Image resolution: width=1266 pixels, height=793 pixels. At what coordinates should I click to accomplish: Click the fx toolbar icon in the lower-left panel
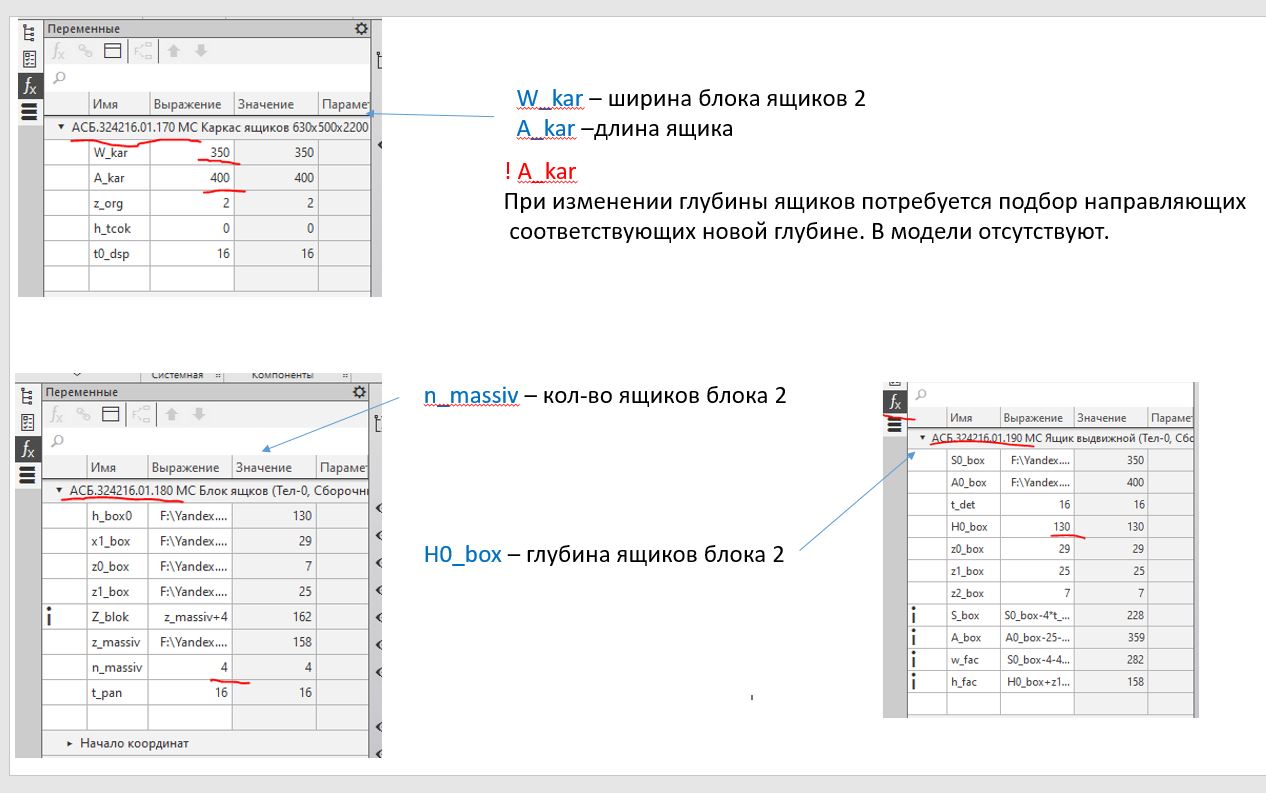coord(56,414)
